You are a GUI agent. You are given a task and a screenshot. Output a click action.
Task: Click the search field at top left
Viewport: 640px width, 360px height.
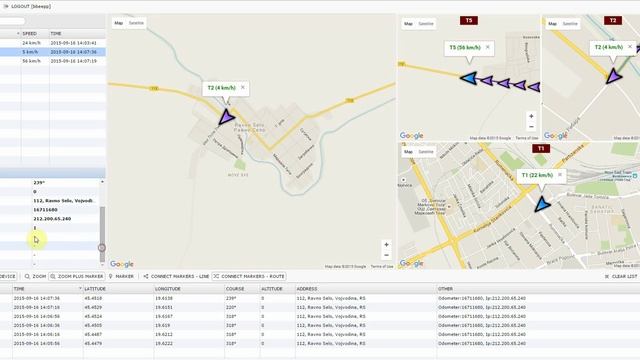tap(12, 21)
